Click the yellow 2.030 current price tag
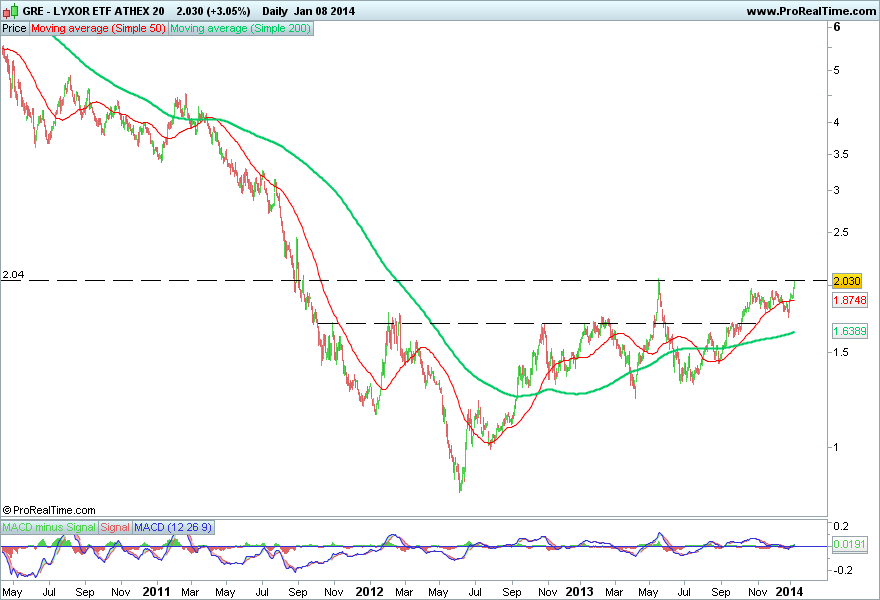Screen dimensions: 880x600 (x=847, y=281)
